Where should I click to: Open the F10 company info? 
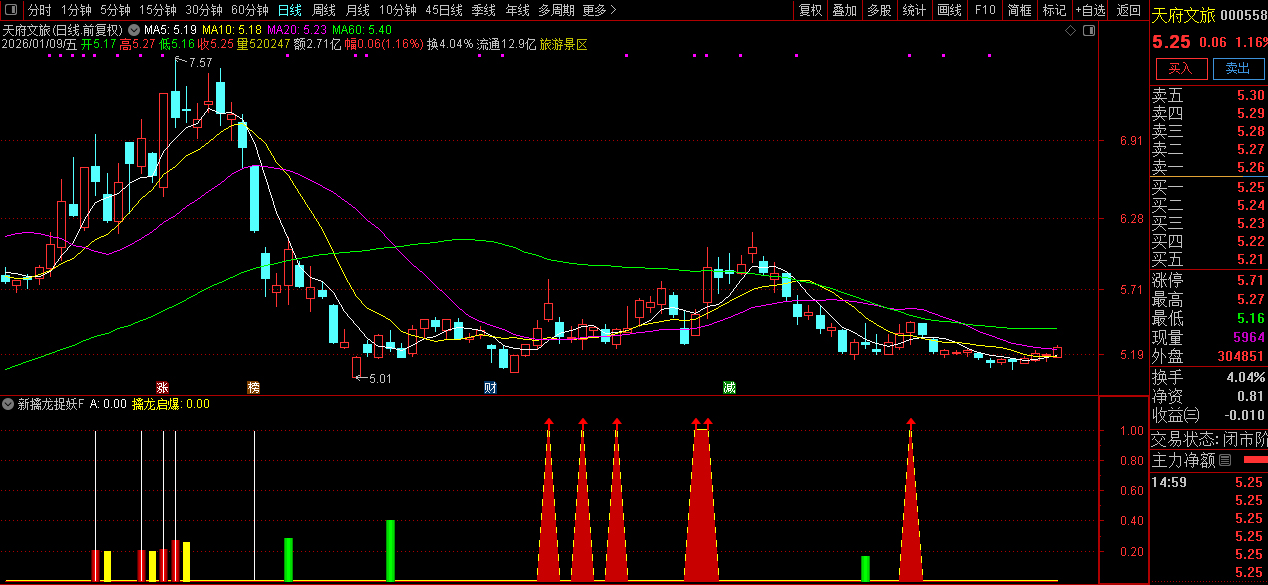[x=985, y=10]
